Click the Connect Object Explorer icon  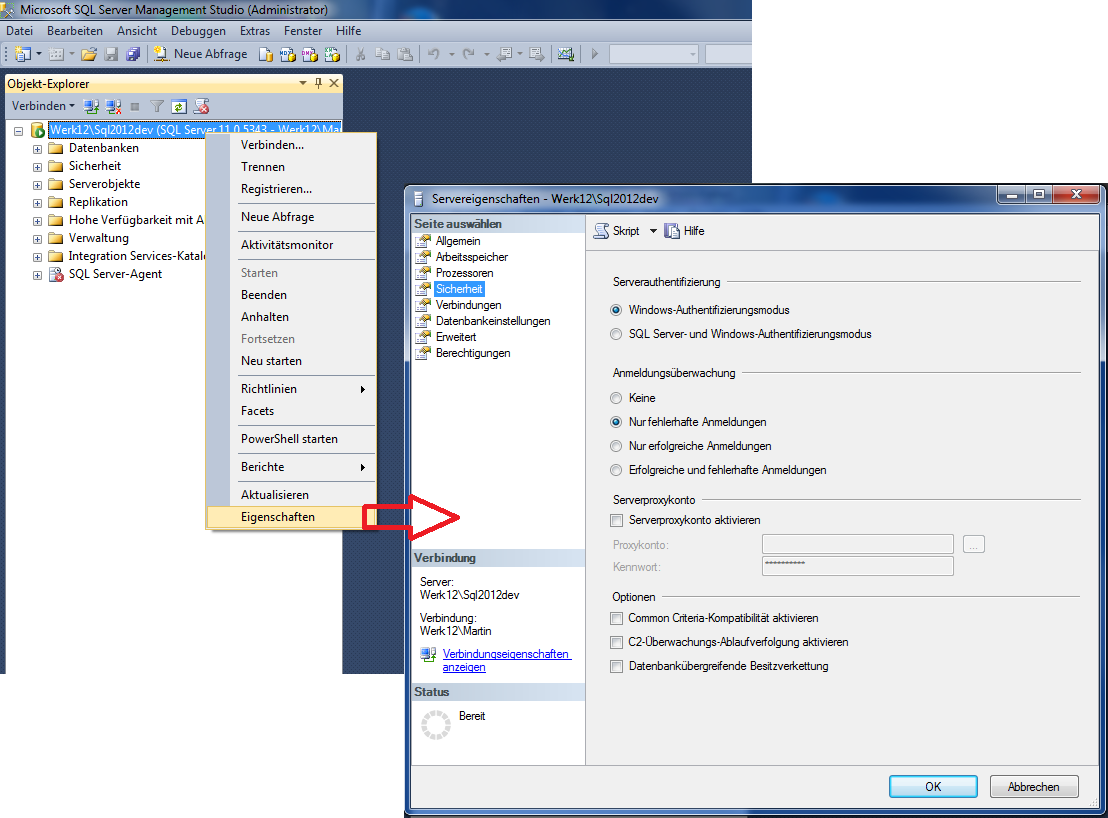90,107
